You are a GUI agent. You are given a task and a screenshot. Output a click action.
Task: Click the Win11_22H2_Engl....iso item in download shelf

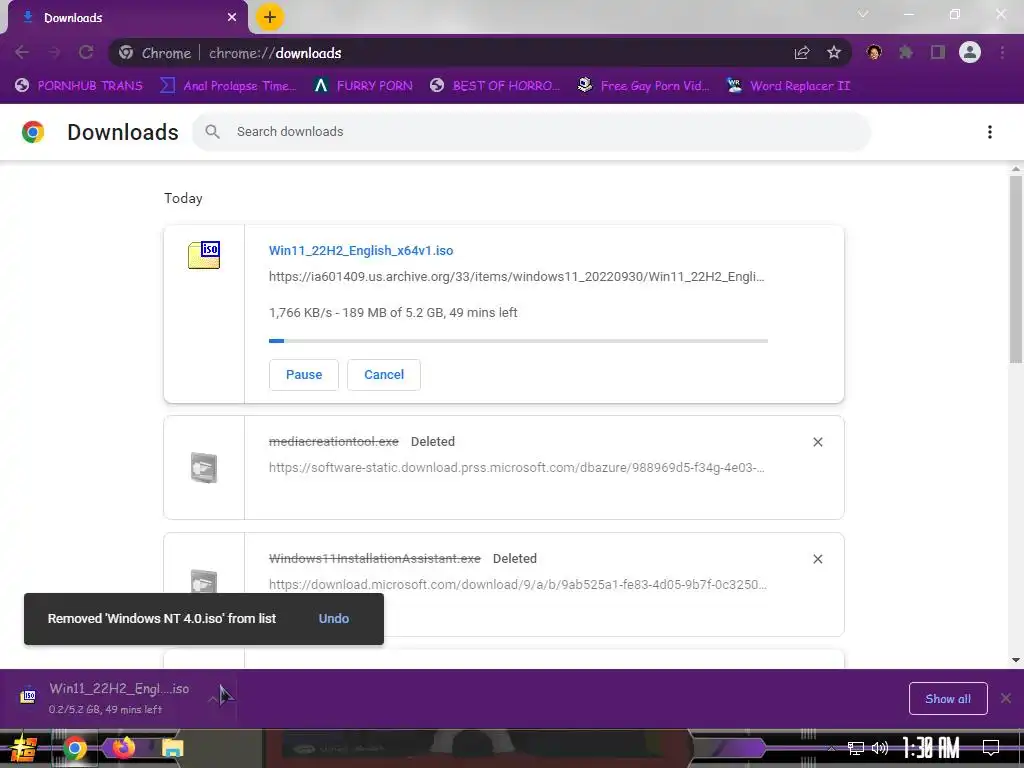[x=119, y=698]
